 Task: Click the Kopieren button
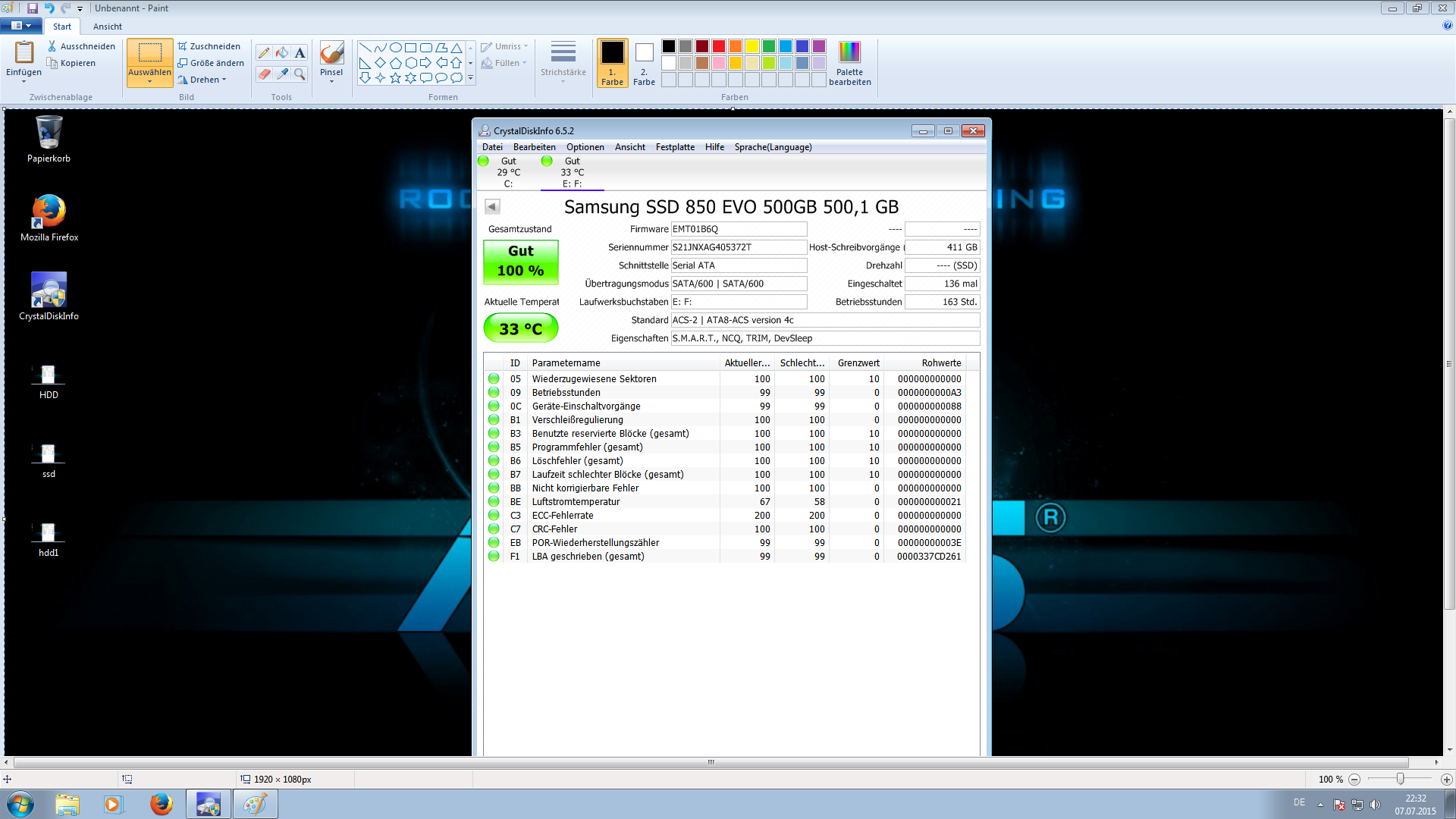coord(71,63)
